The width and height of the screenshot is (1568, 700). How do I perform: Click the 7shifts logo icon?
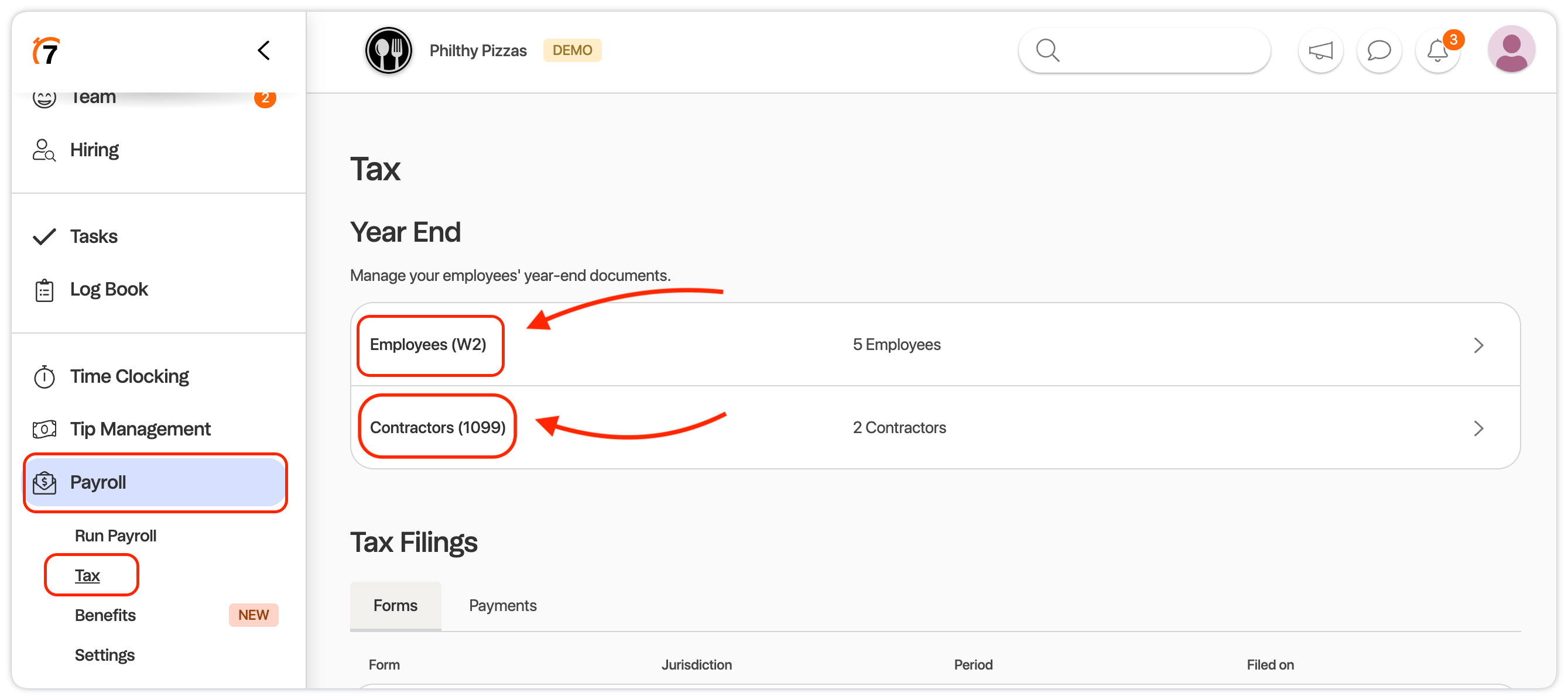pos(46,50)
